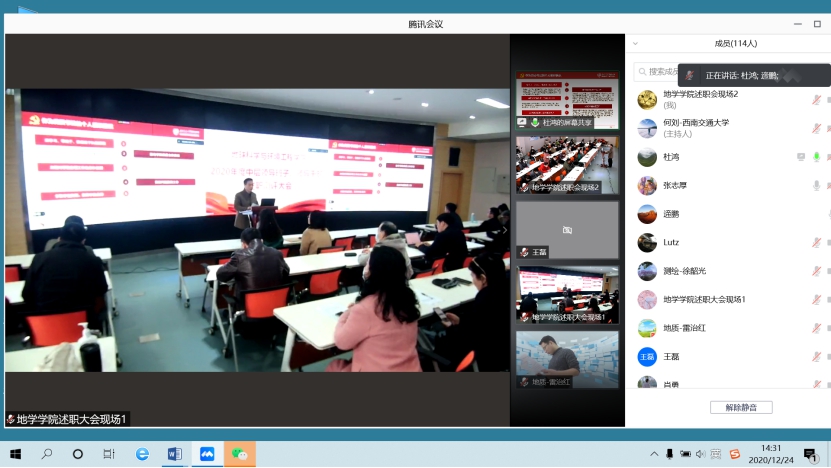Image resolution: width=831 pixels, height=468 pixels.
Task: Click the microphone icon next to 张志厚
Action: point(816,185)
